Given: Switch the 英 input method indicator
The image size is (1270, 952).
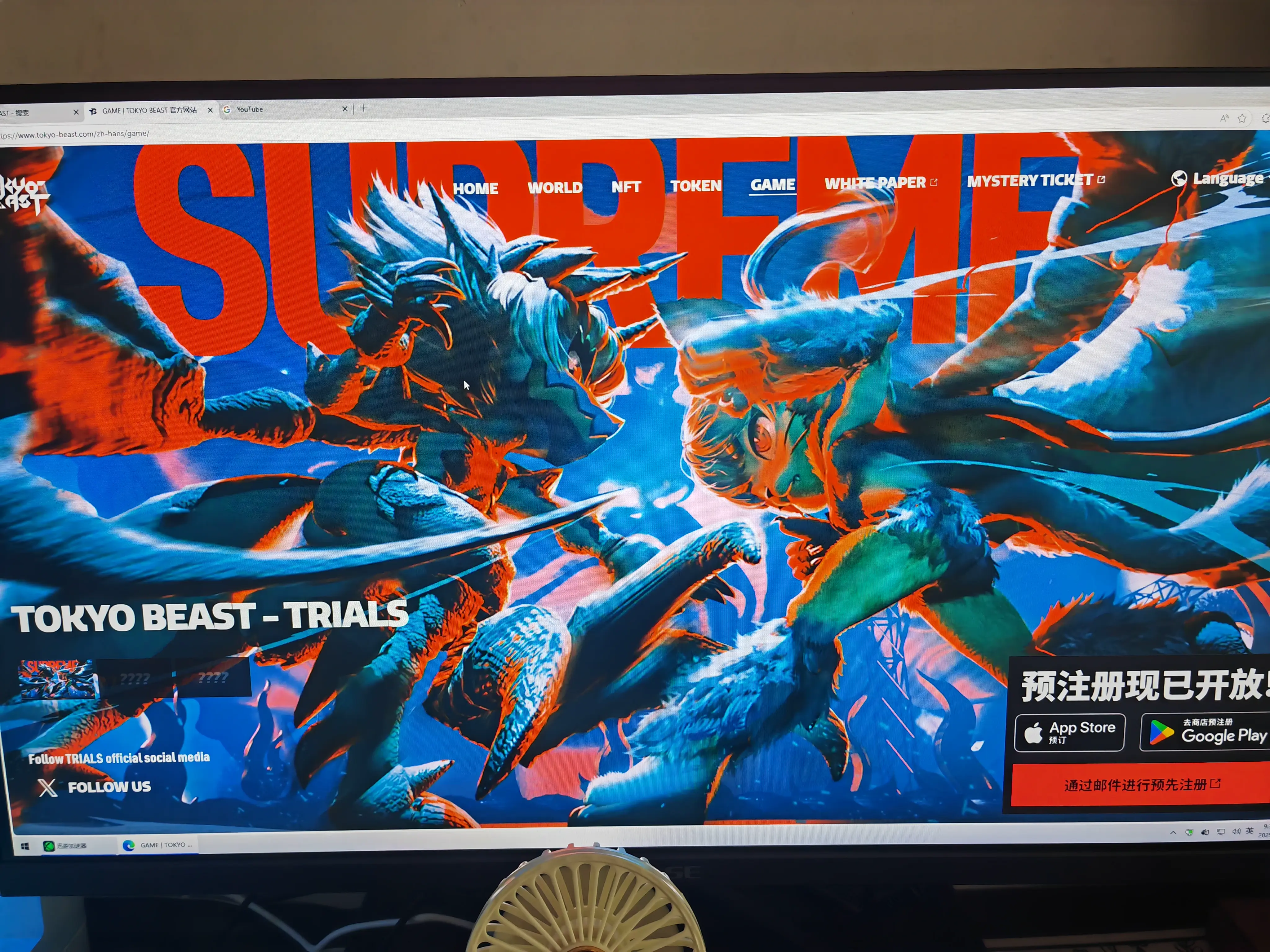Looking at the screenshot, I should 1250,831.
